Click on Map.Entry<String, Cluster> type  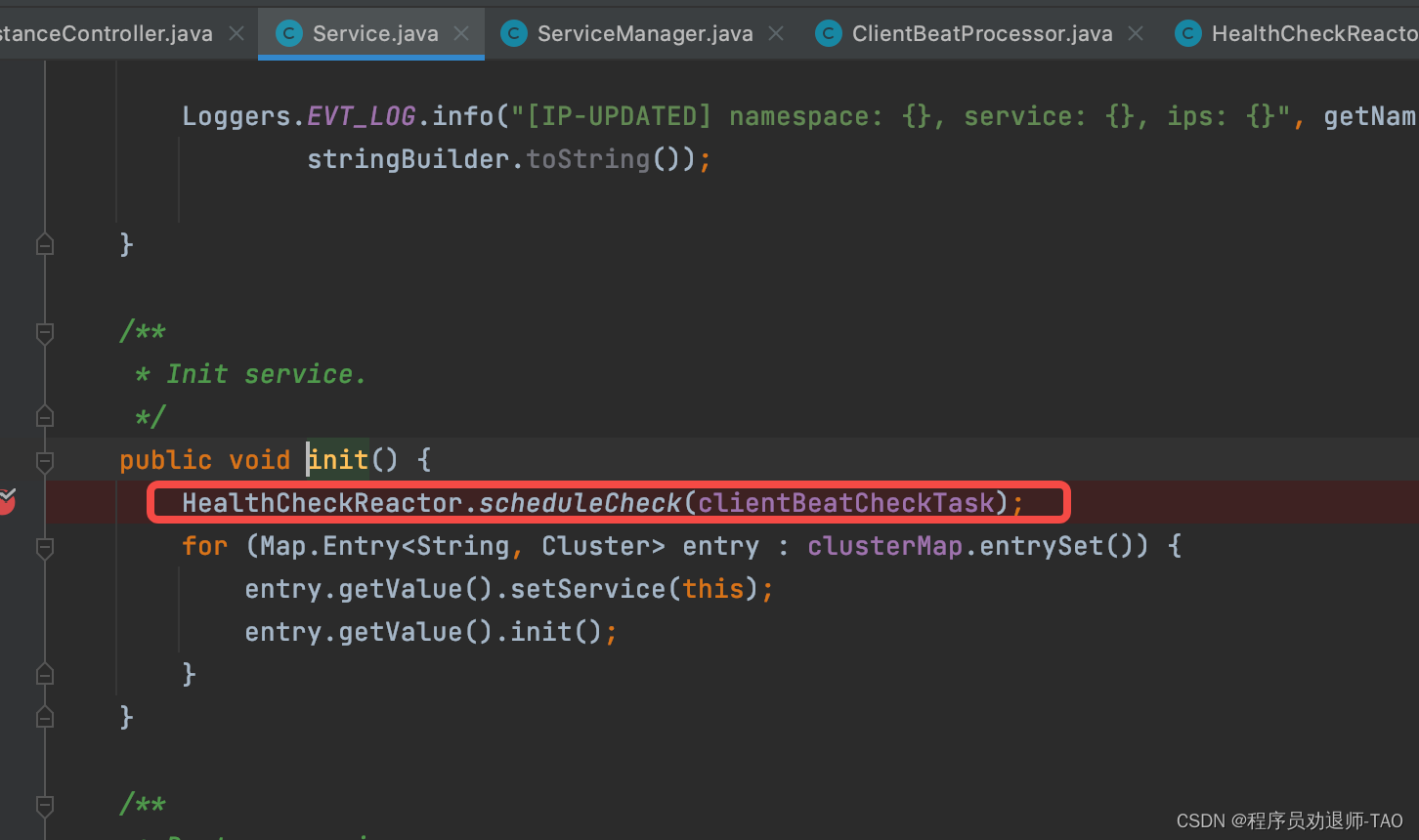(x=463, y=546)
